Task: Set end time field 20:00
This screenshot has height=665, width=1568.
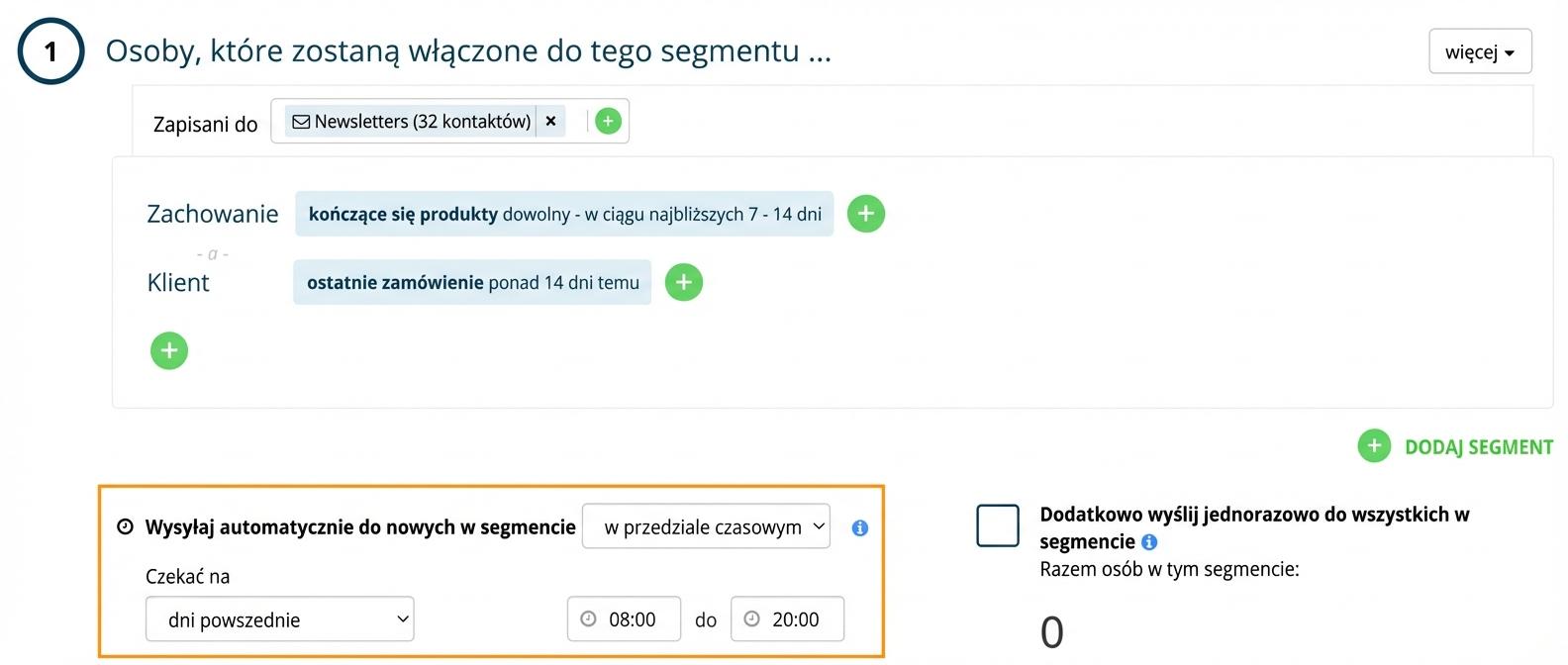Action: 787,619
